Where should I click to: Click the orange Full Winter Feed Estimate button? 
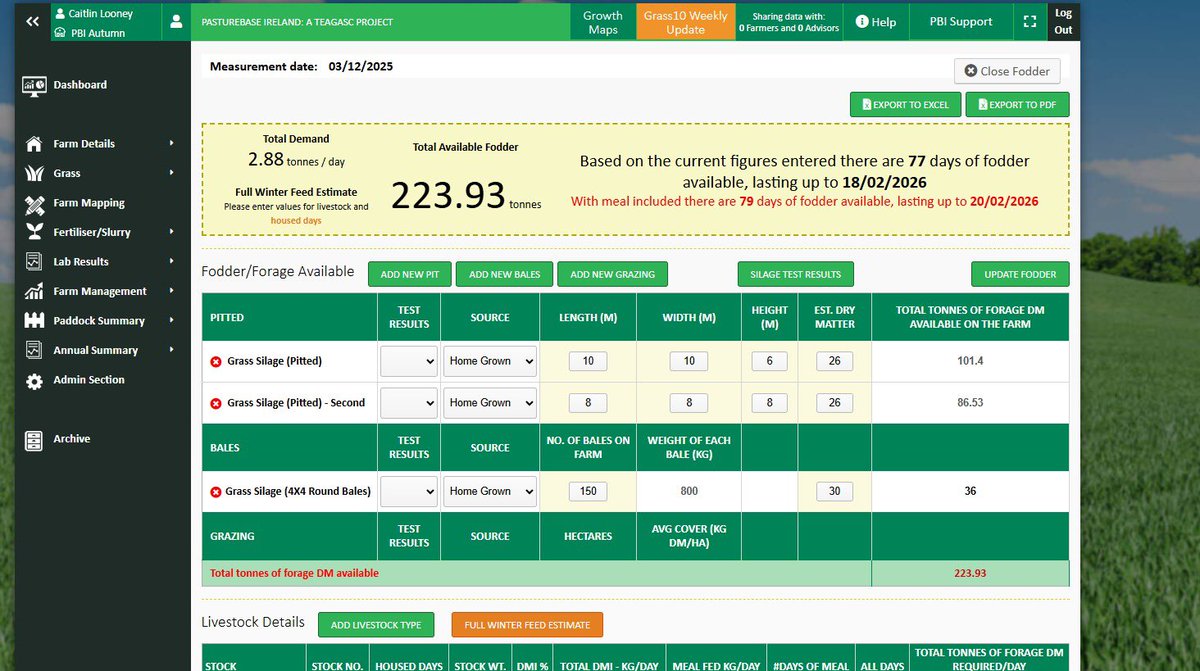coord(527,625)
